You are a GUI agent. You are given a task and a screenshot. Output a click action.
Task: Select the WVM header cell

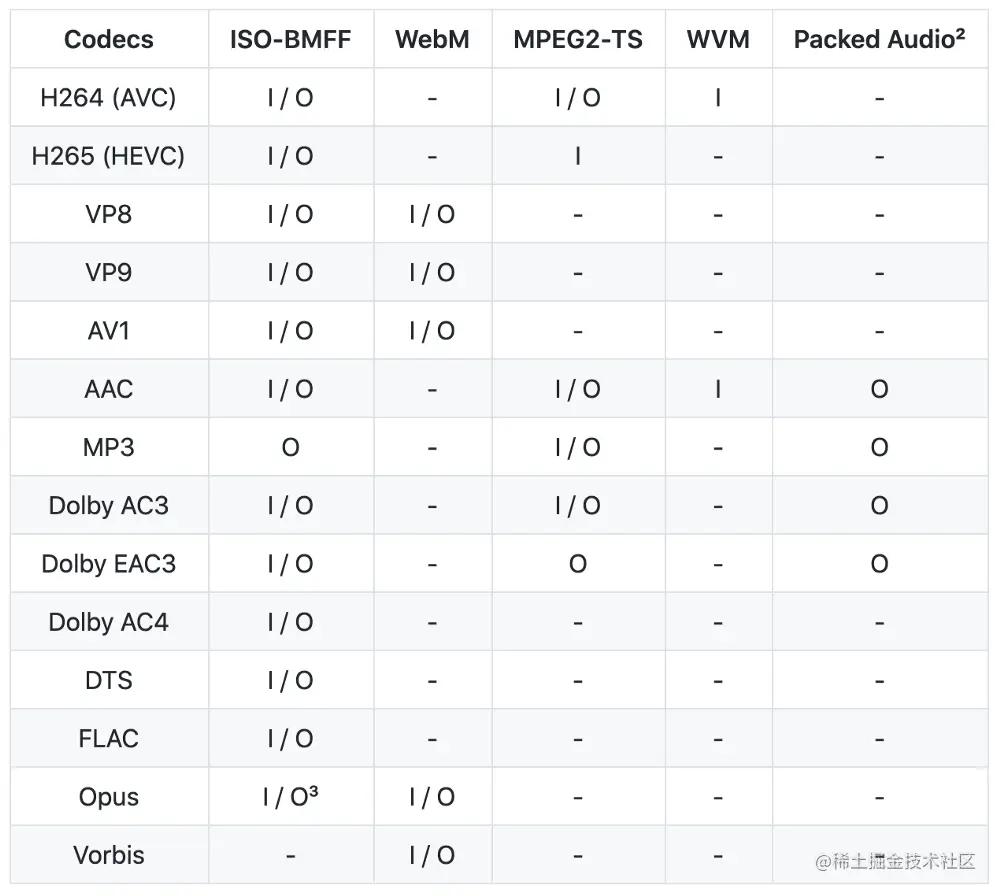coord(718,40)
